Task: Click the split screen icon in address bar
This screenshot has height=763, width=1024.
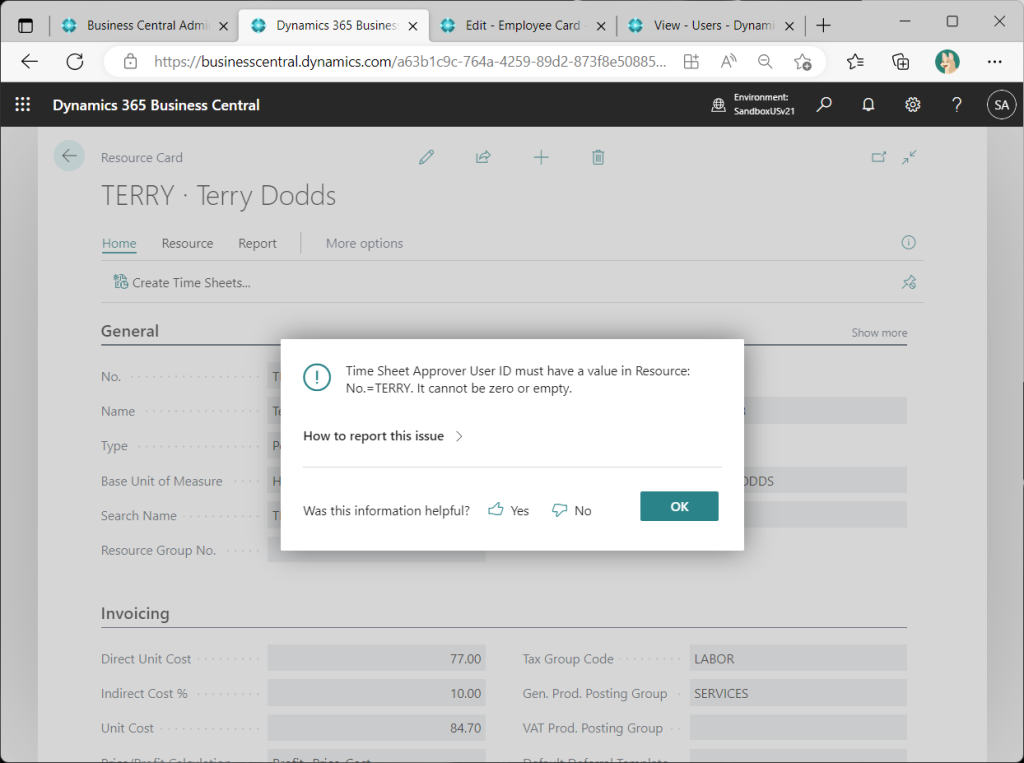Action: (691, 61)
